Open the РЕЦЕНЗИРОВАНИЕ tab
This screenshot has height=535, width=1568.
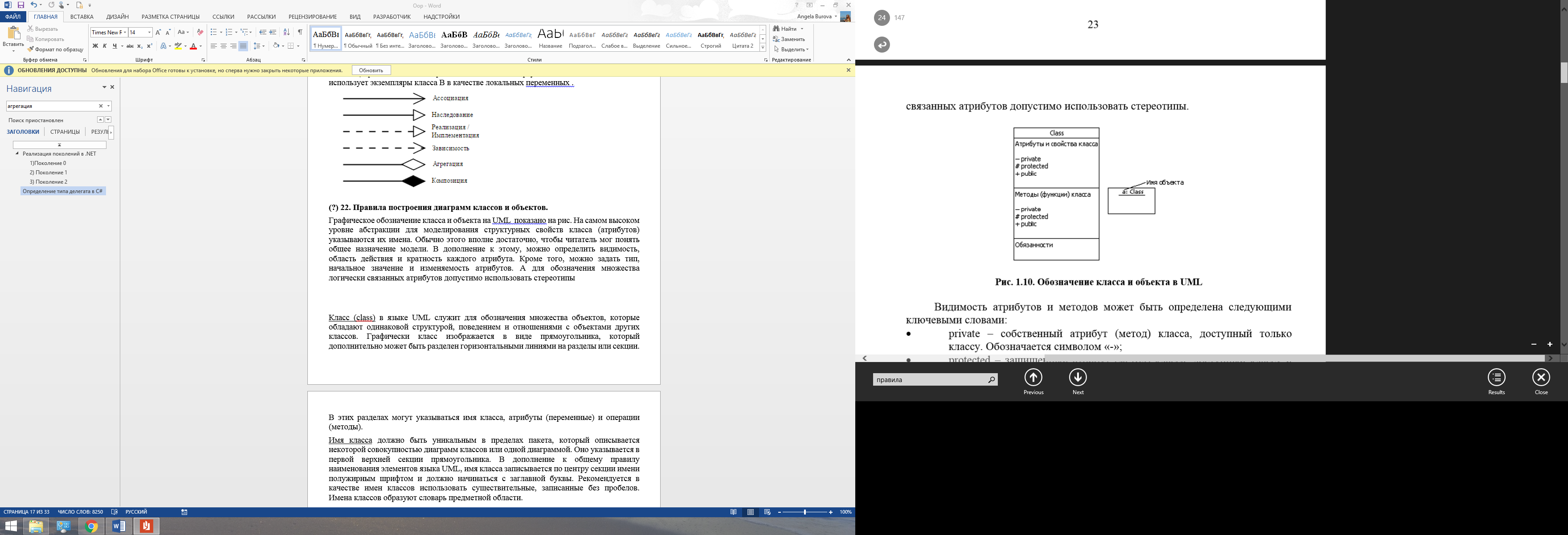[313, 16]
